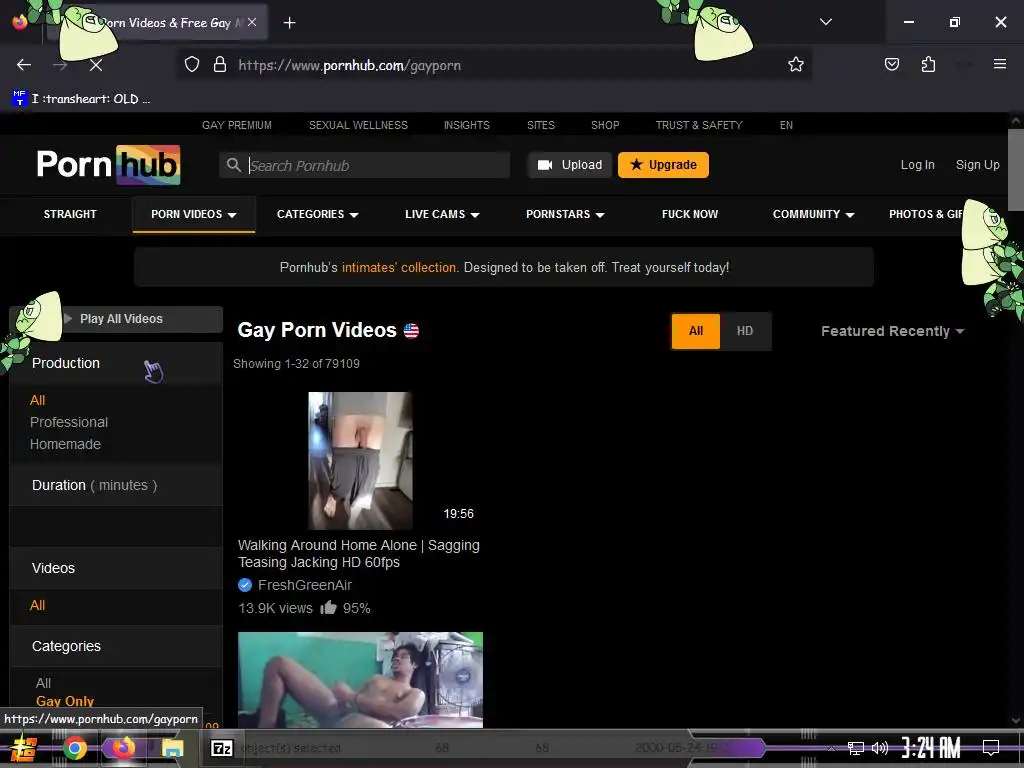This screenshot has height=768, width=1024.
Task: Open the bookmarks toolbar transheart item
Action: point(81,99)
